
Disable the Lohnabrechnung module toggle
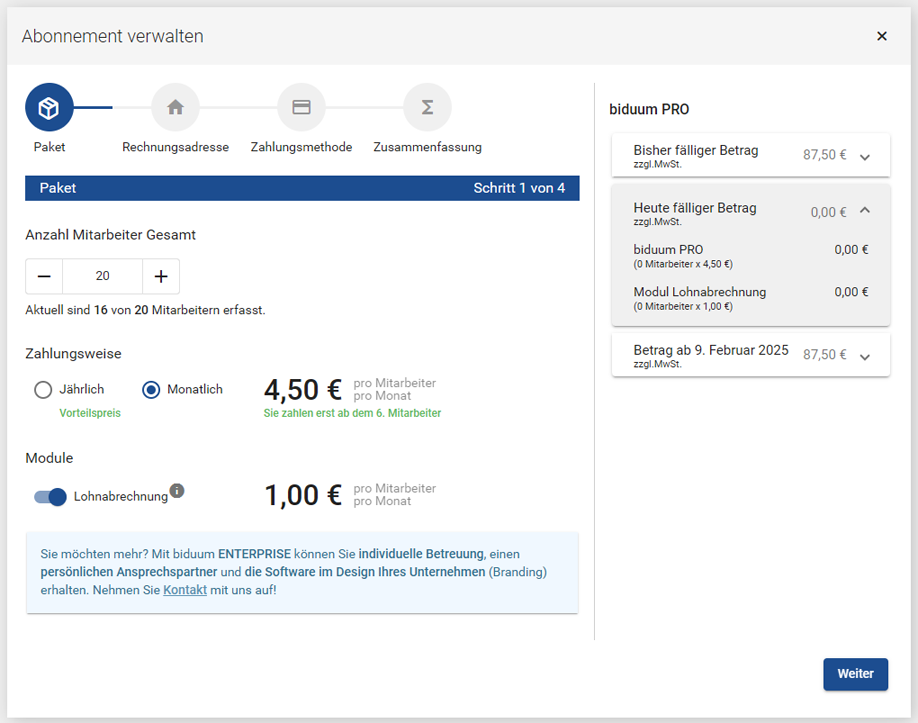49,496
